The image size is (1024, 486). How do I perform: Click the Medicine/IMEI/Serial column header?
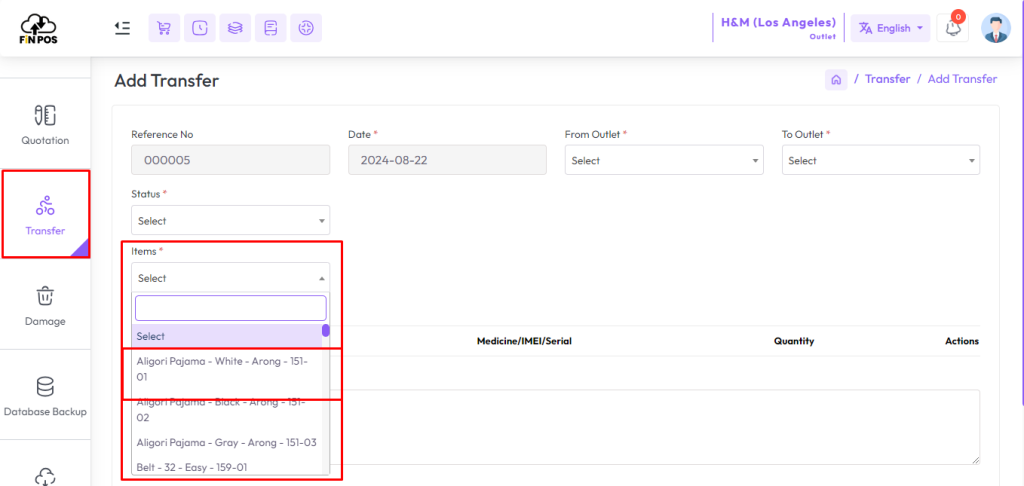click(x=524, y=342)
